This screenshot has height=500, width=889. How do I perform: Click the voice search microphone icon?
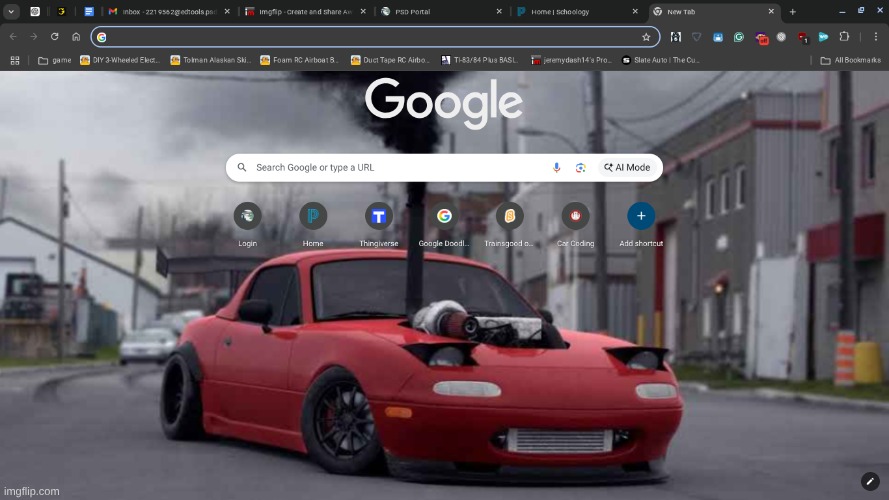coord(557,168)
